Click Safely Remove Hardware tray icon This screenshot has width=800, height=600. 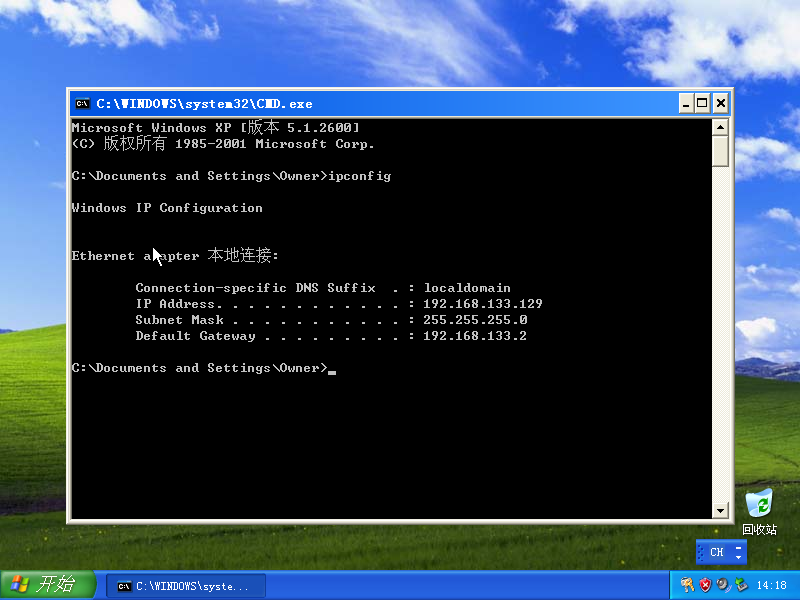(741, 585)
